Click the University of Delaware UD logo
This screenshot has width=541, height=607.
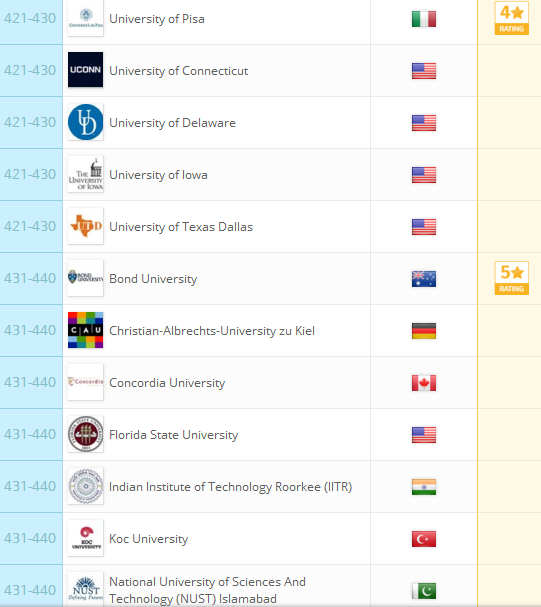tap(86, 122)
